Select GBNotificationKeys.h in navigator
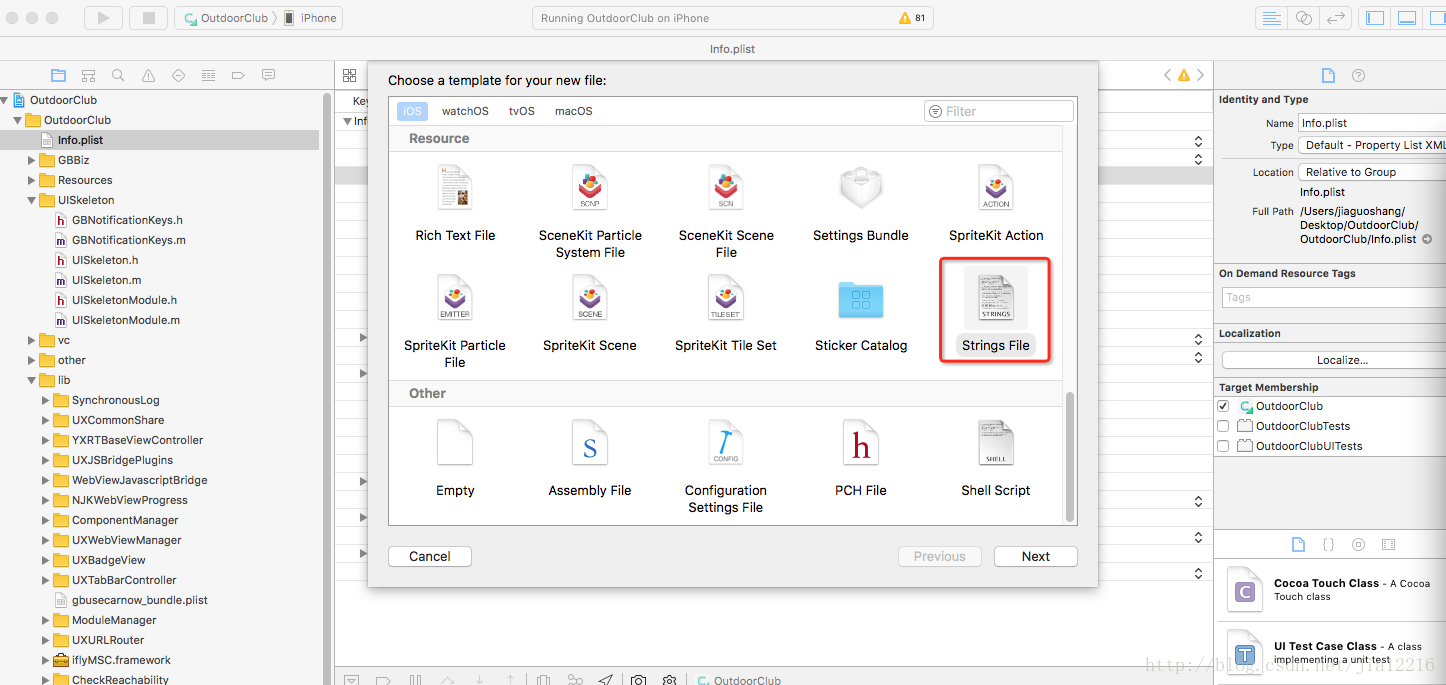The image size is (1446, 685). tap(127, 220)
